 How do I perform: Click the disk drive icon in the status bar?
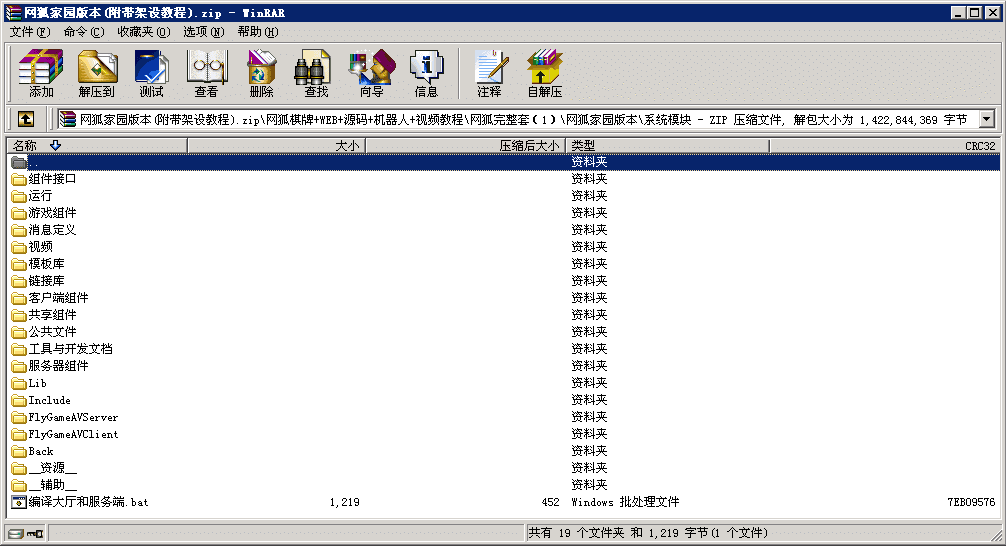[x=16, y=533]
